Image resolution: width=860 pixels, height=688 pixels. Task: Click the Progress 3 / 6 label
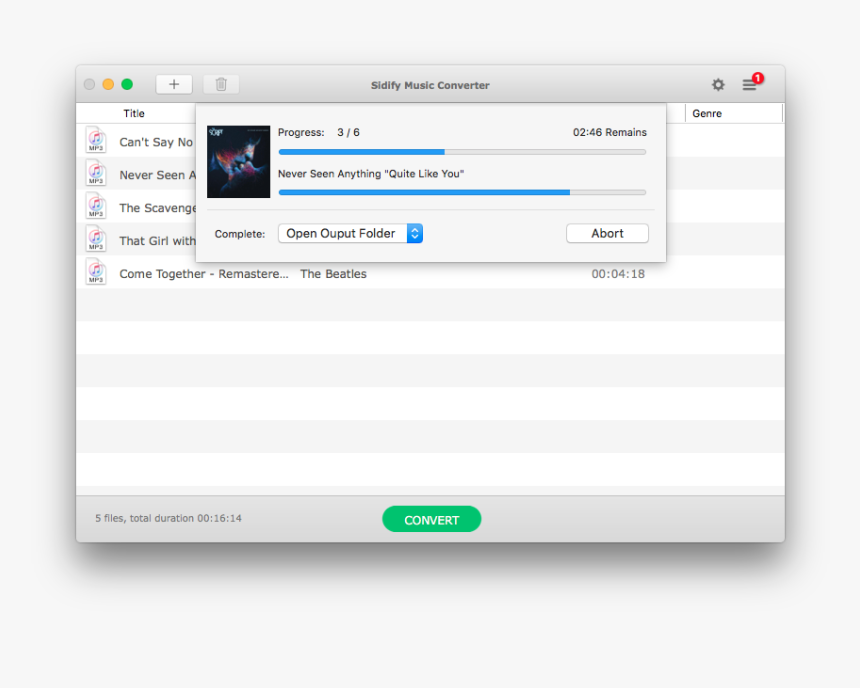pos(319,132)
